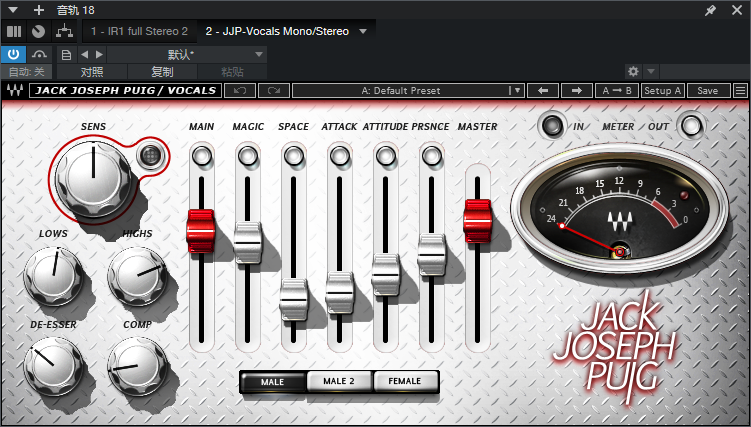
Task: Open the routing diagram icon
Action: pyautogui.click(x=64, y=32)
